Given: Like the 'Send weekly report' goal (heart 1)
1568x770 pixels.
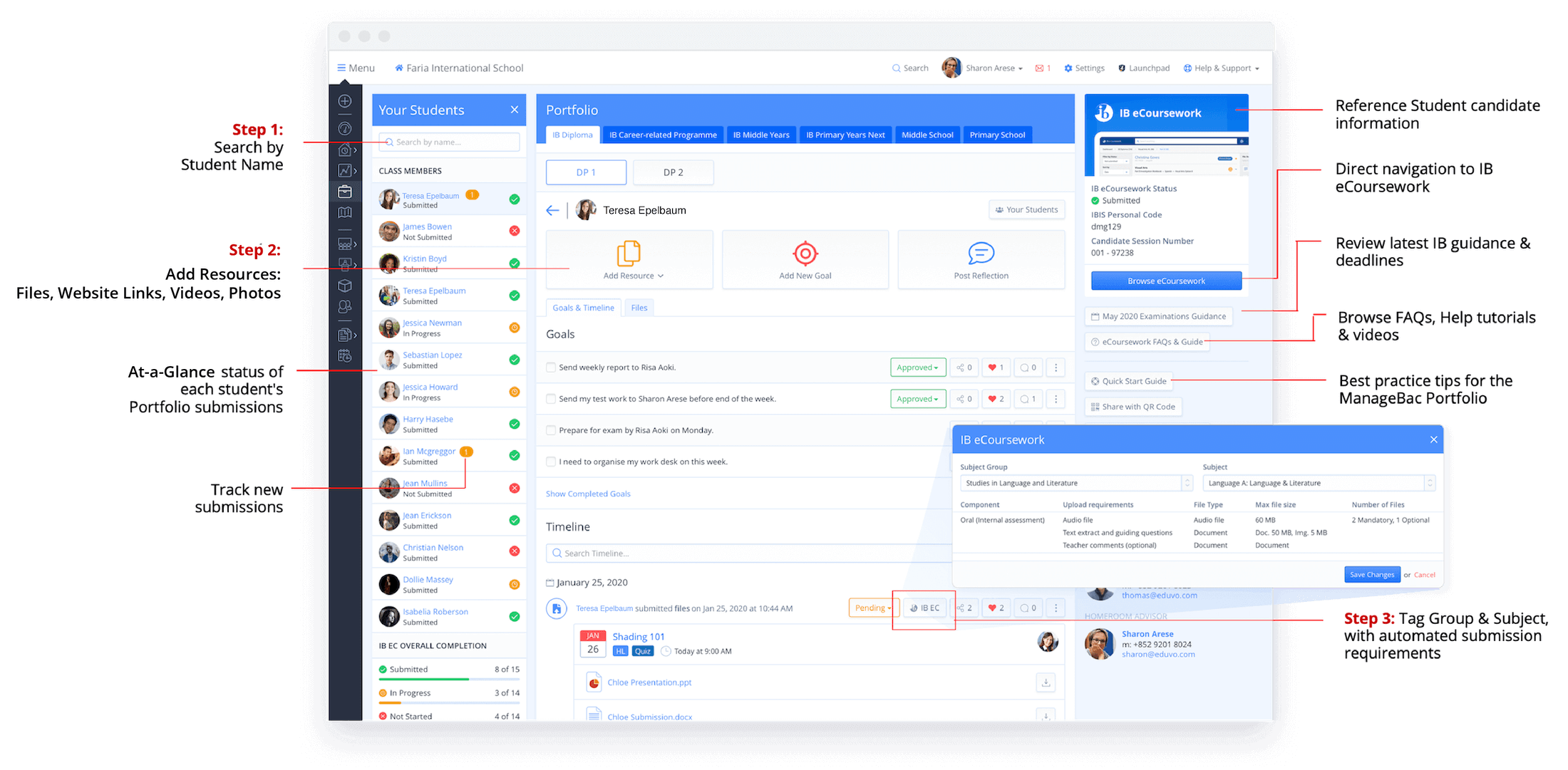Looking at the screenshot, I should pos(996,368).
